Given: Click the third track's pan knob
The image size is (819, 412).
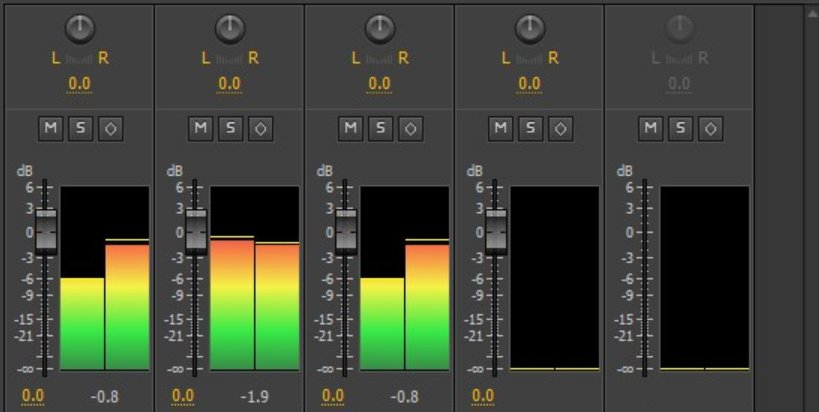Looking at the screenshot, I should pos(380,28).
